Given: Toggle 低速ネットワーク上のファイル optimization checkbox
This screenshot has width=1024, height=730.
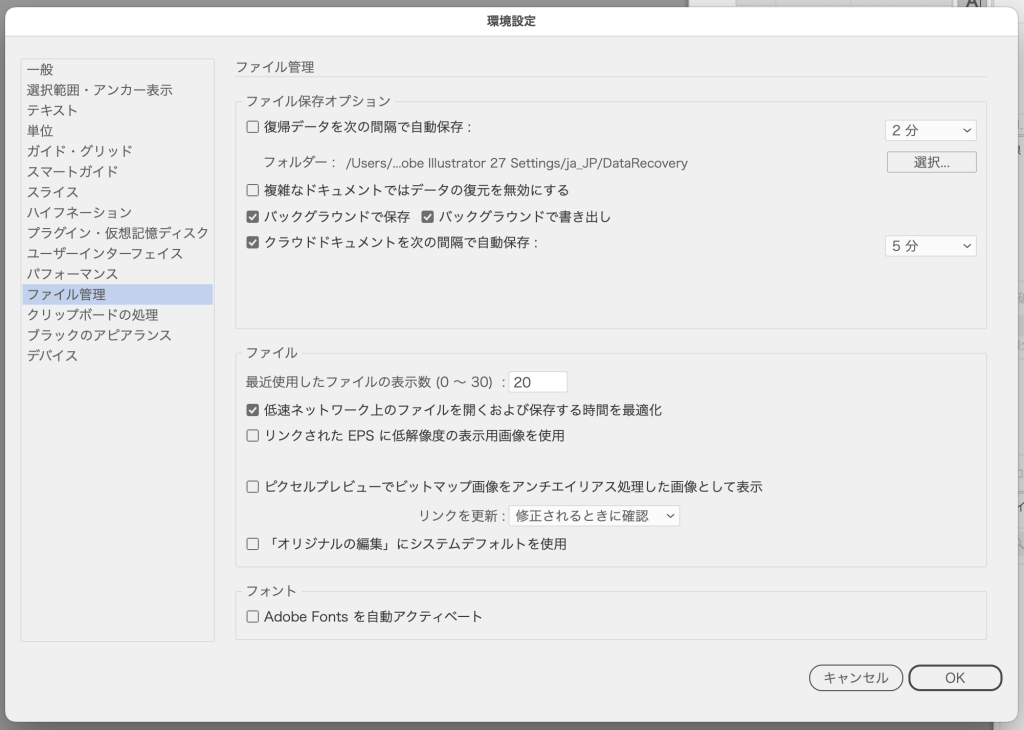Looking at the screenshot, I should click(x=253, y=410).
